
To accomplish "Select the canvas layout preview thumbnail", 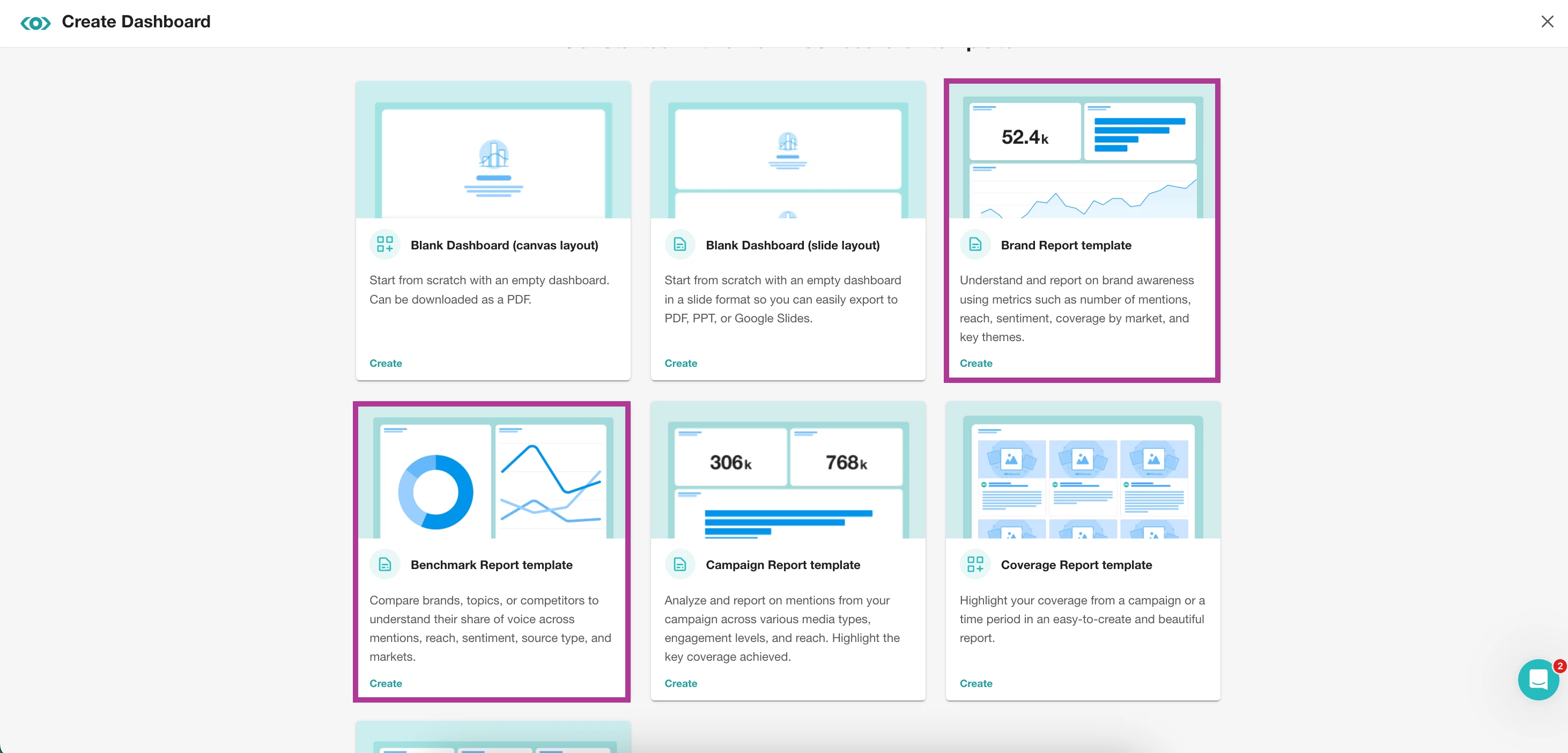I will [x=493, y=150].
